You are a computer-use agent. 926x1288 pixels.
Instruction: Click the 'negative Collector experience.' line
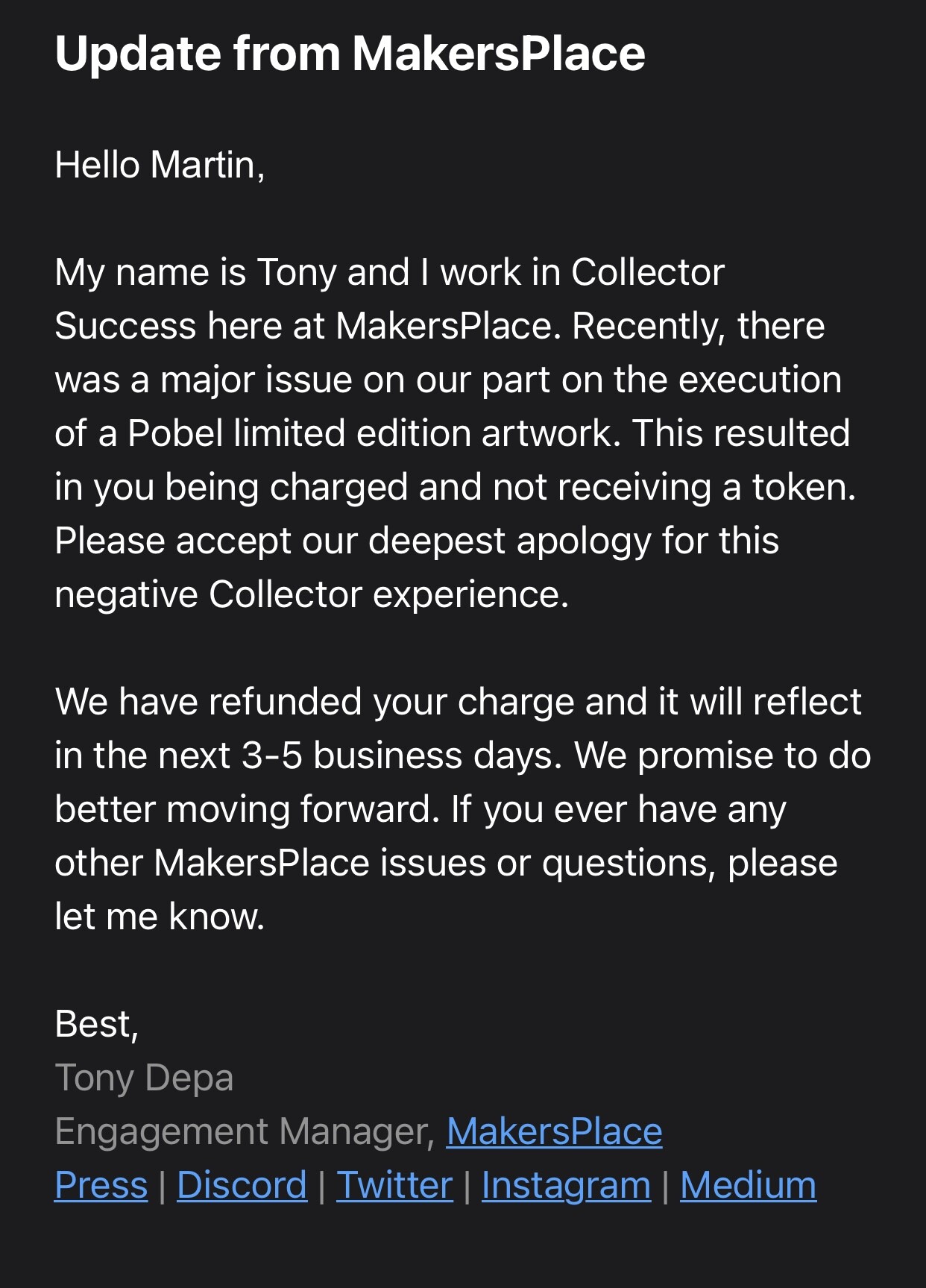(312, 594)
